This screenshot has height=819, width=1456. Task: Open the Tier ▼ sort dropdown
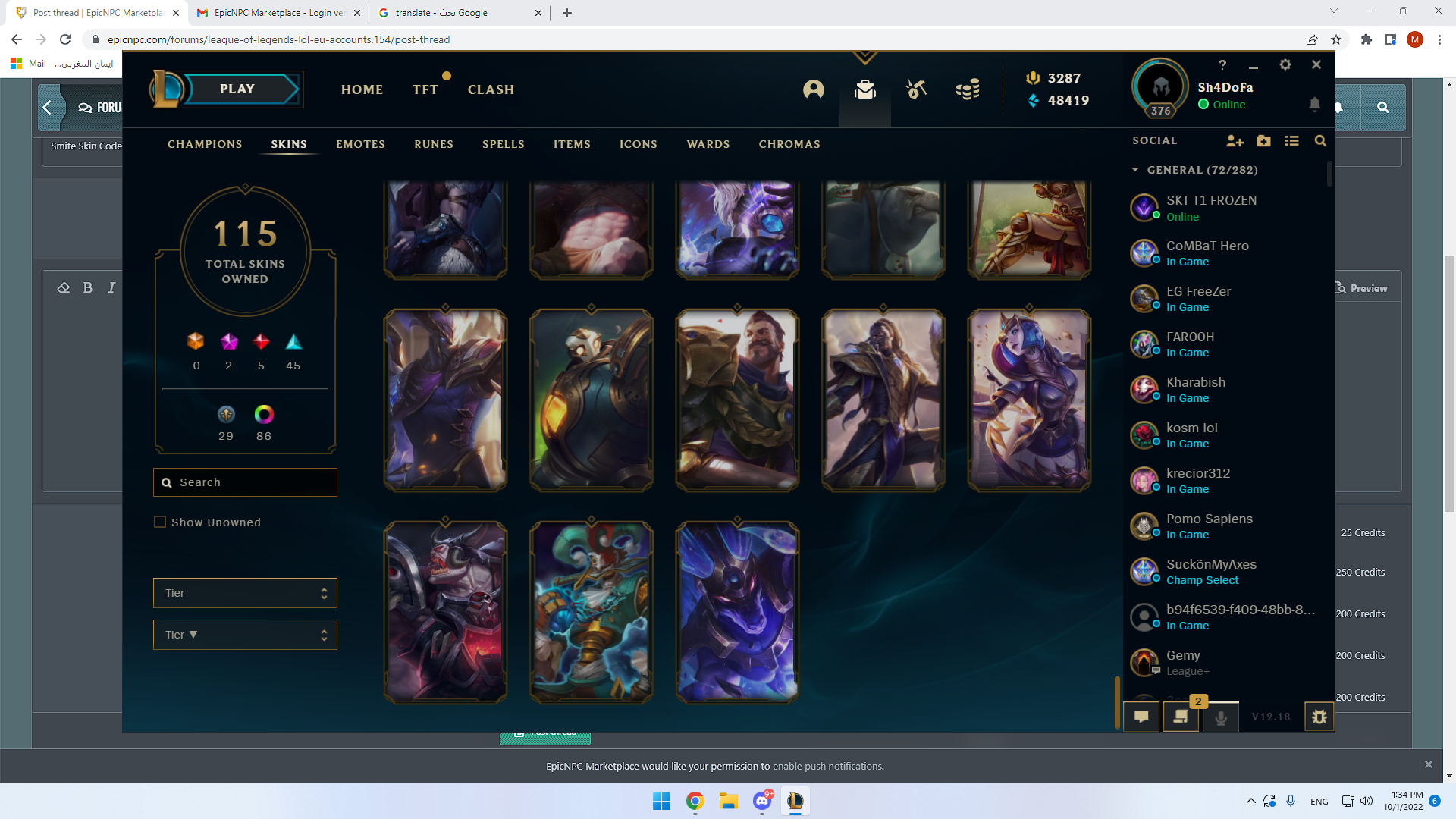click(x=245, y=635)
